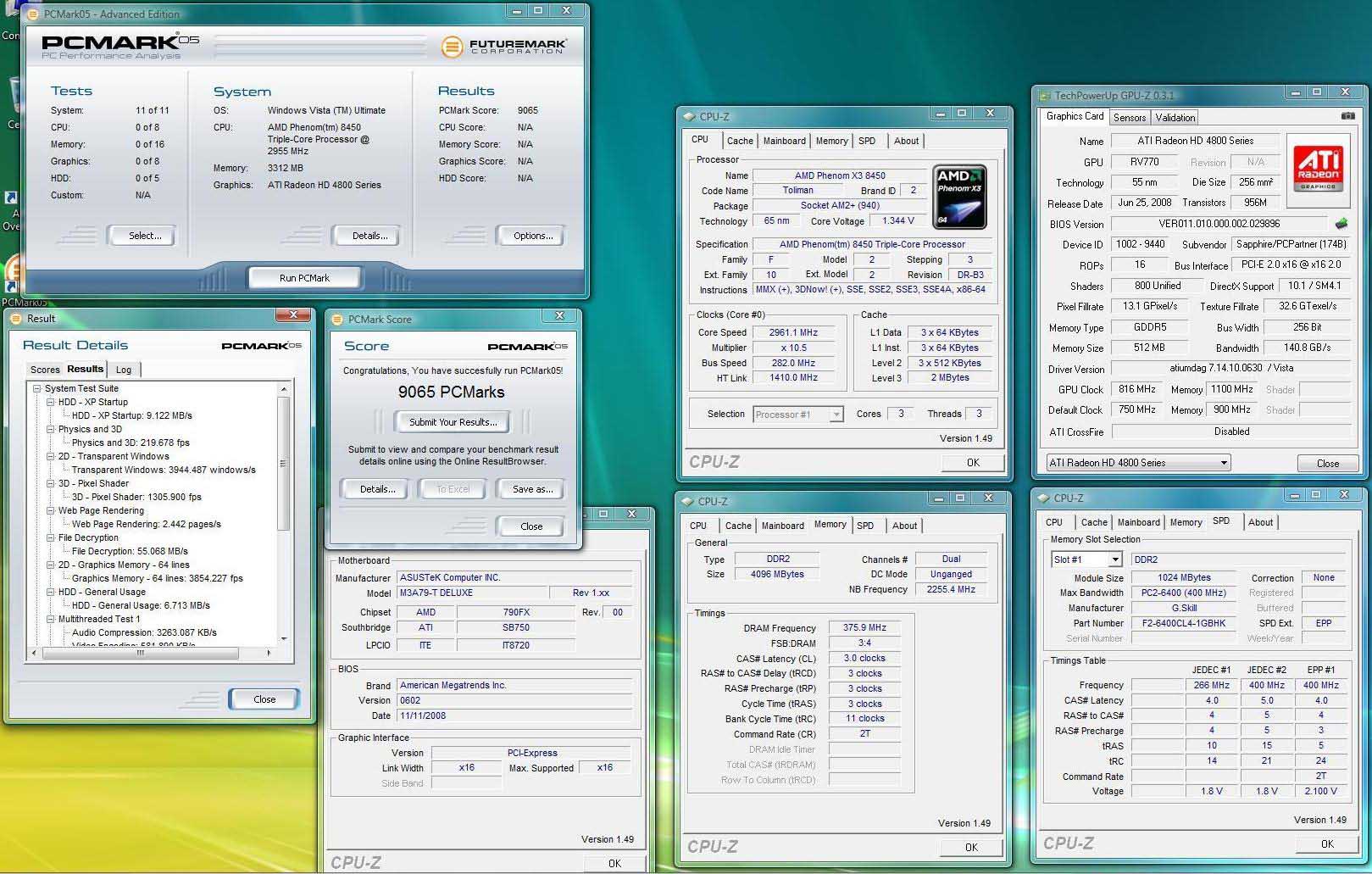
Task: Click OK in the CPU-Z window showing the Processor section
Action: (973, 462)
